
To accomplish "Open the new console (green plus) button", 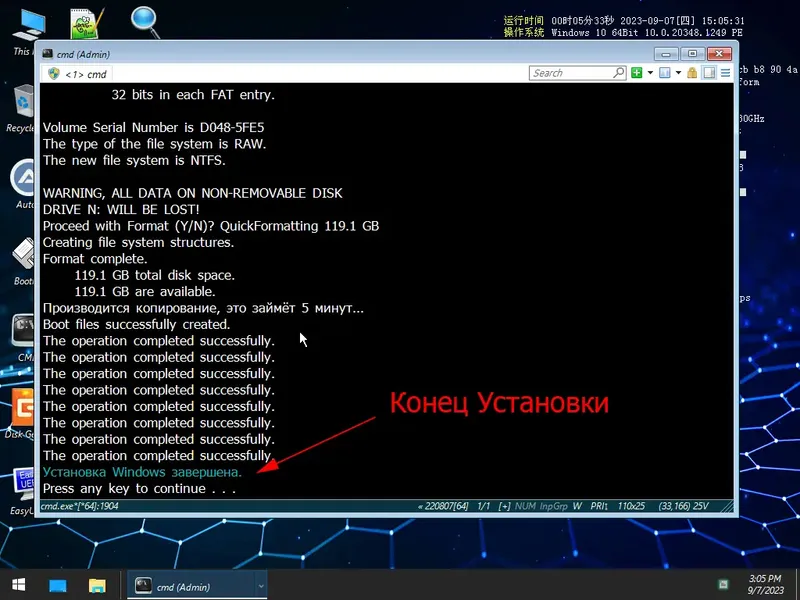I will (x=636, y=73).
